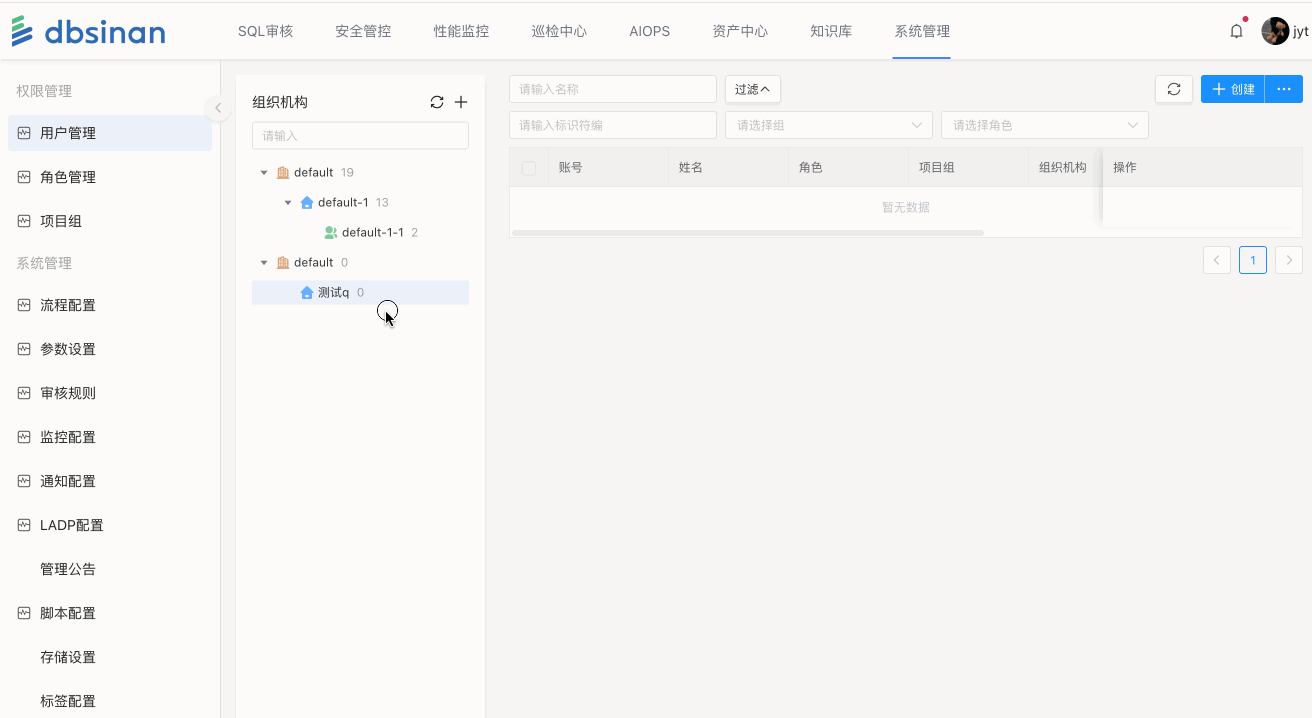
Task: Focus the 请输入名称 name search field
Action: point(612,89)
